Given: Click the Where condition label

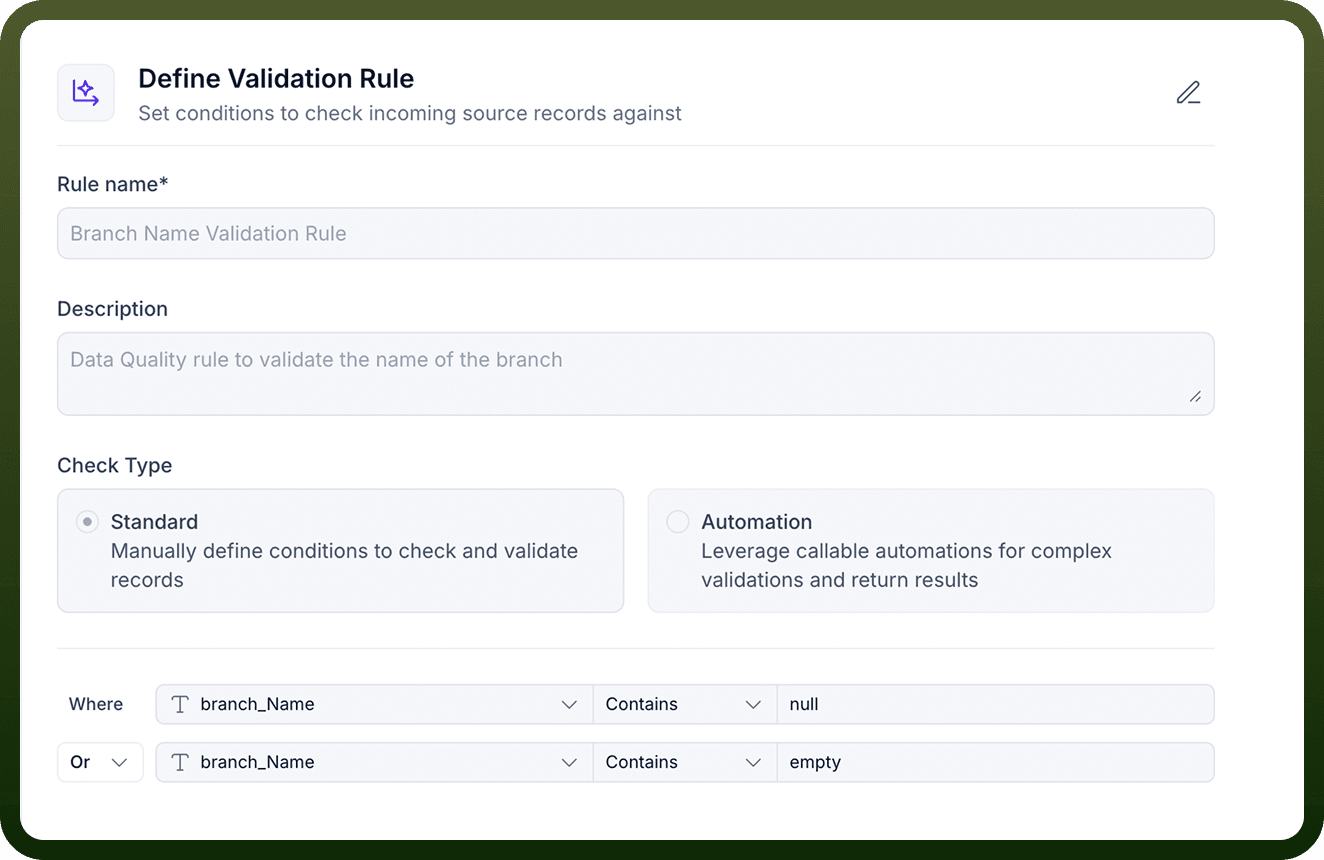Looking at the screenshot, I should click(96, 704).
